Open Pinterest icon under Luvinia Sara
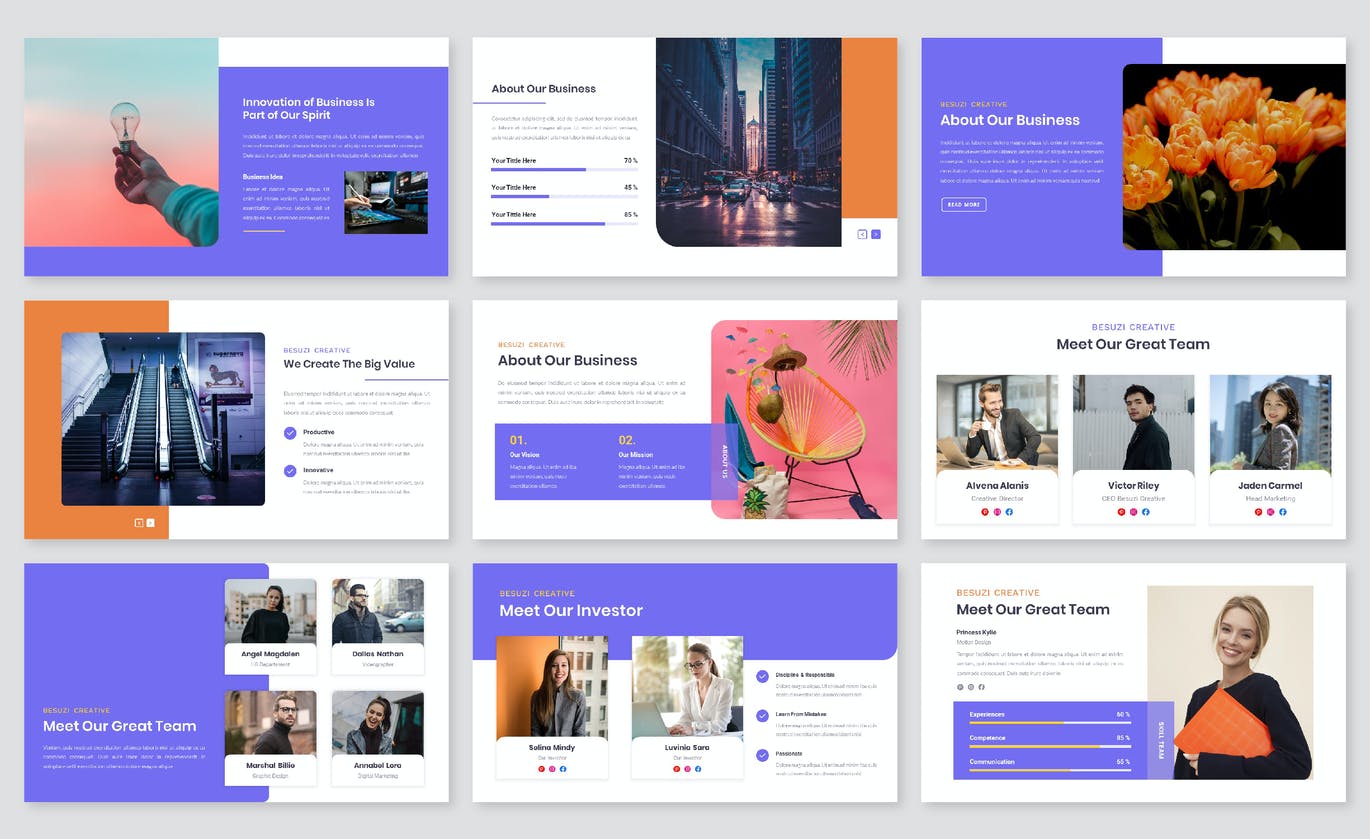 [x=676, y=769]
